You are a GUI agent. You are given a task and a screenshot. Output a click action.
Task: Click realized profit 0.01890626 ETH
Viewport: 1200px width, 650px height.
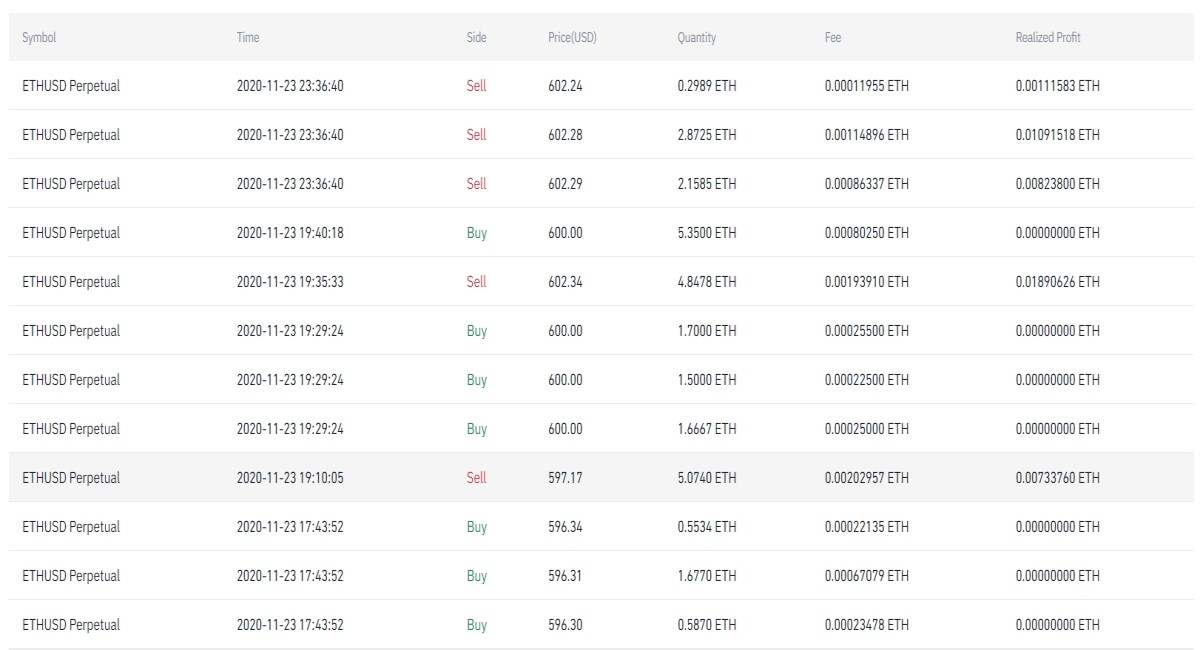1057,282
